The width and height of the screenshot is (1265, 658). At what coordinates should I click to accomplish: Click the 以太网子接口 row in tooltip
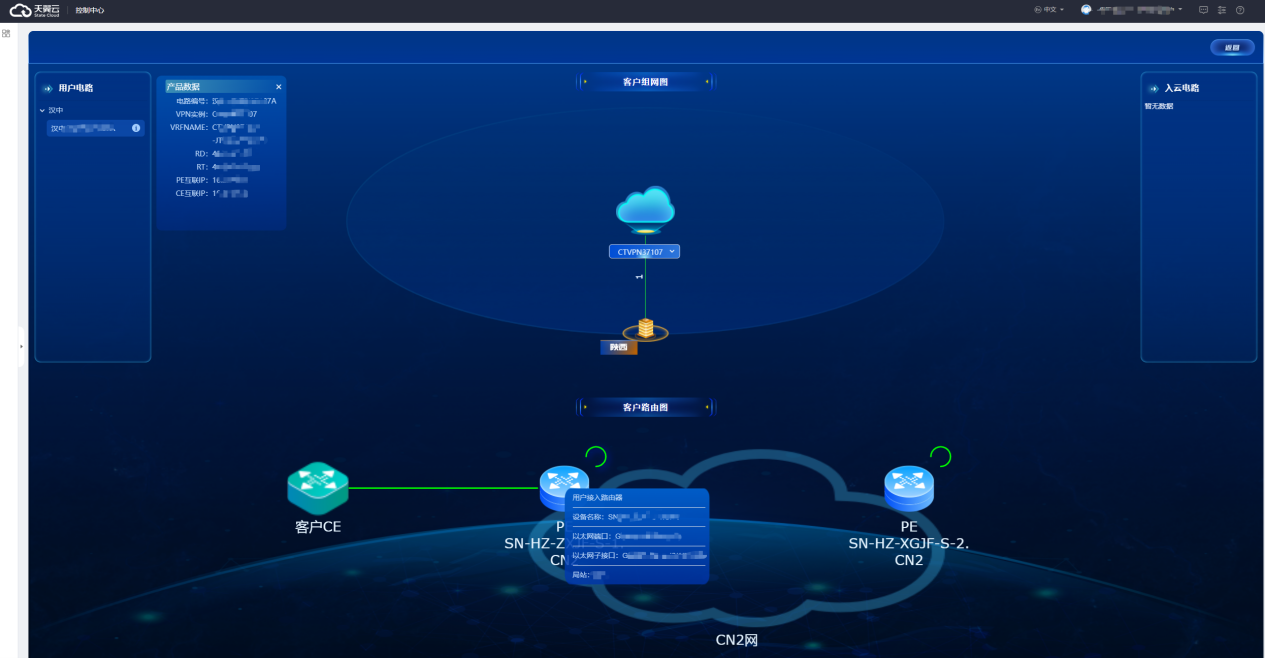638,555
